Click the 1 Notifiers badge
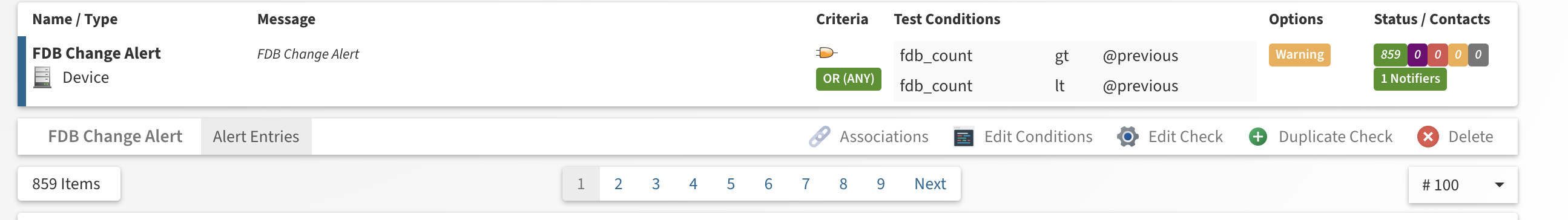 (x=1410, y=79)
